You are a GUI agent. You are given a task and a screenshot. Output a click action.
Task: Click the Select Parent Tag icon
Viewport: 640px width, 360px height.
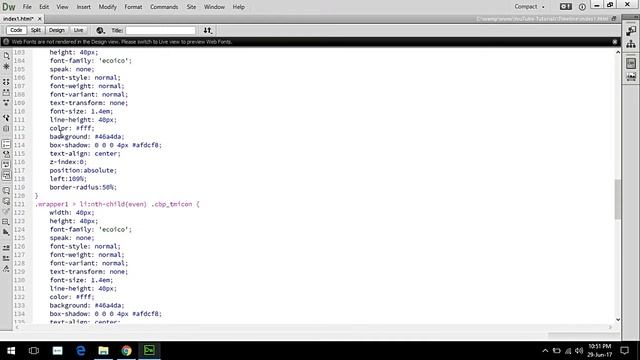6,118
